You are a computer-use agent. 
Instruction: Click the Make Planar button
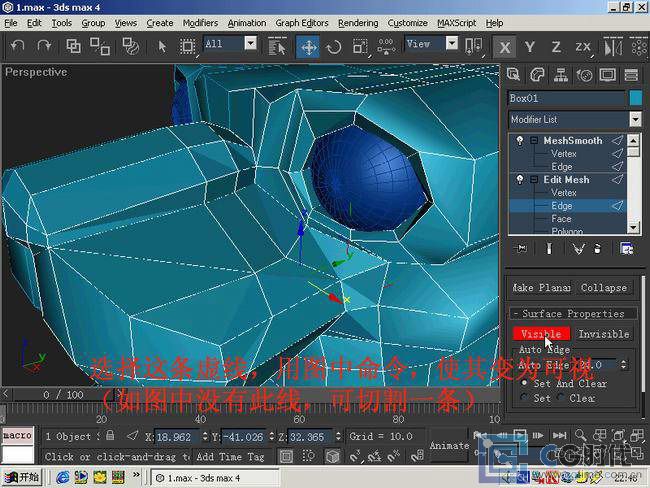(541, 287)
